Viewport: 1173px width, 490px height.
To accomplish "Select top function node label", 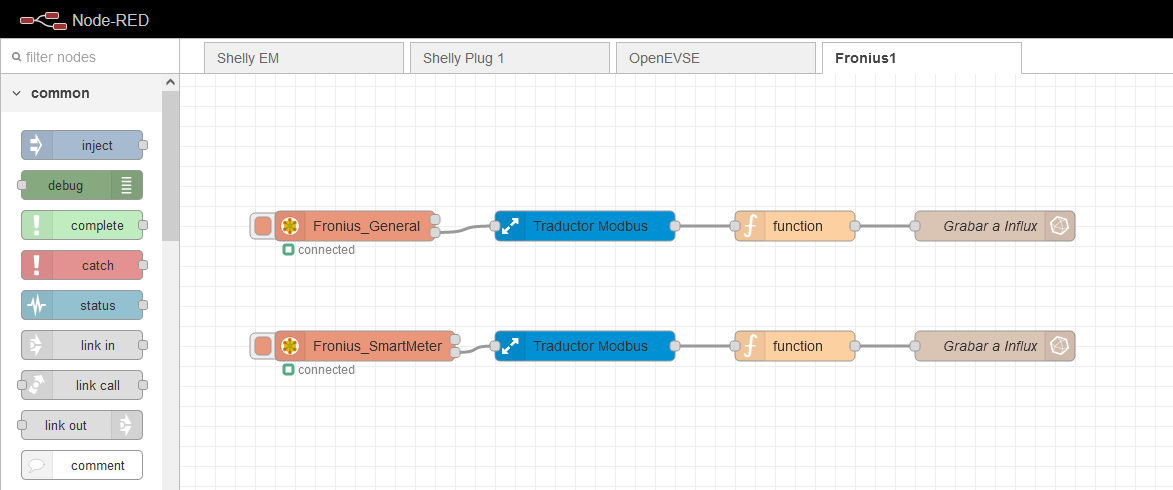I will 797,226.
